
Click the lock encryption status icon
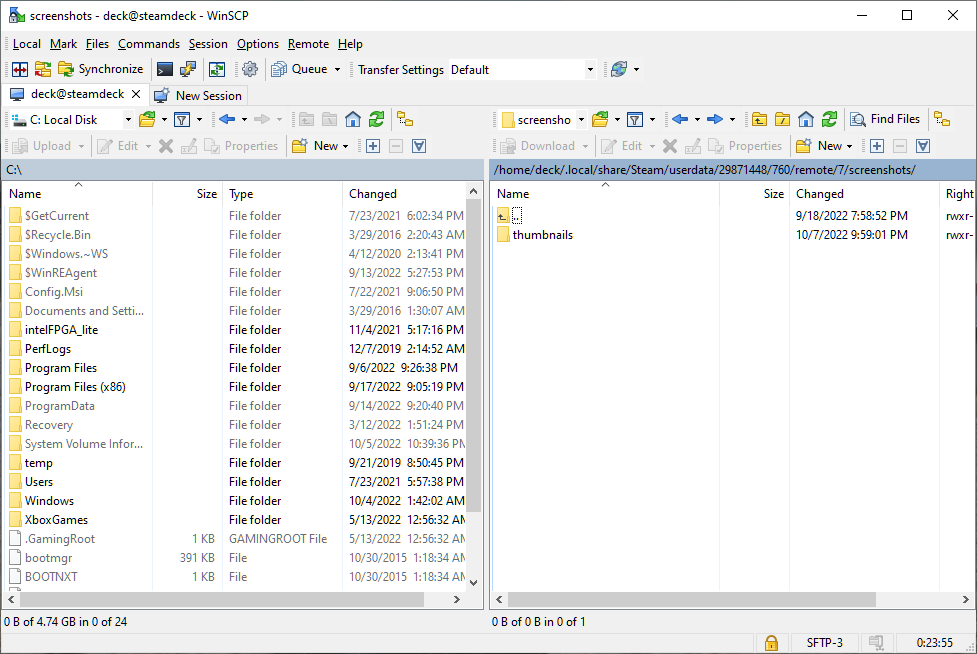point(771,643)
